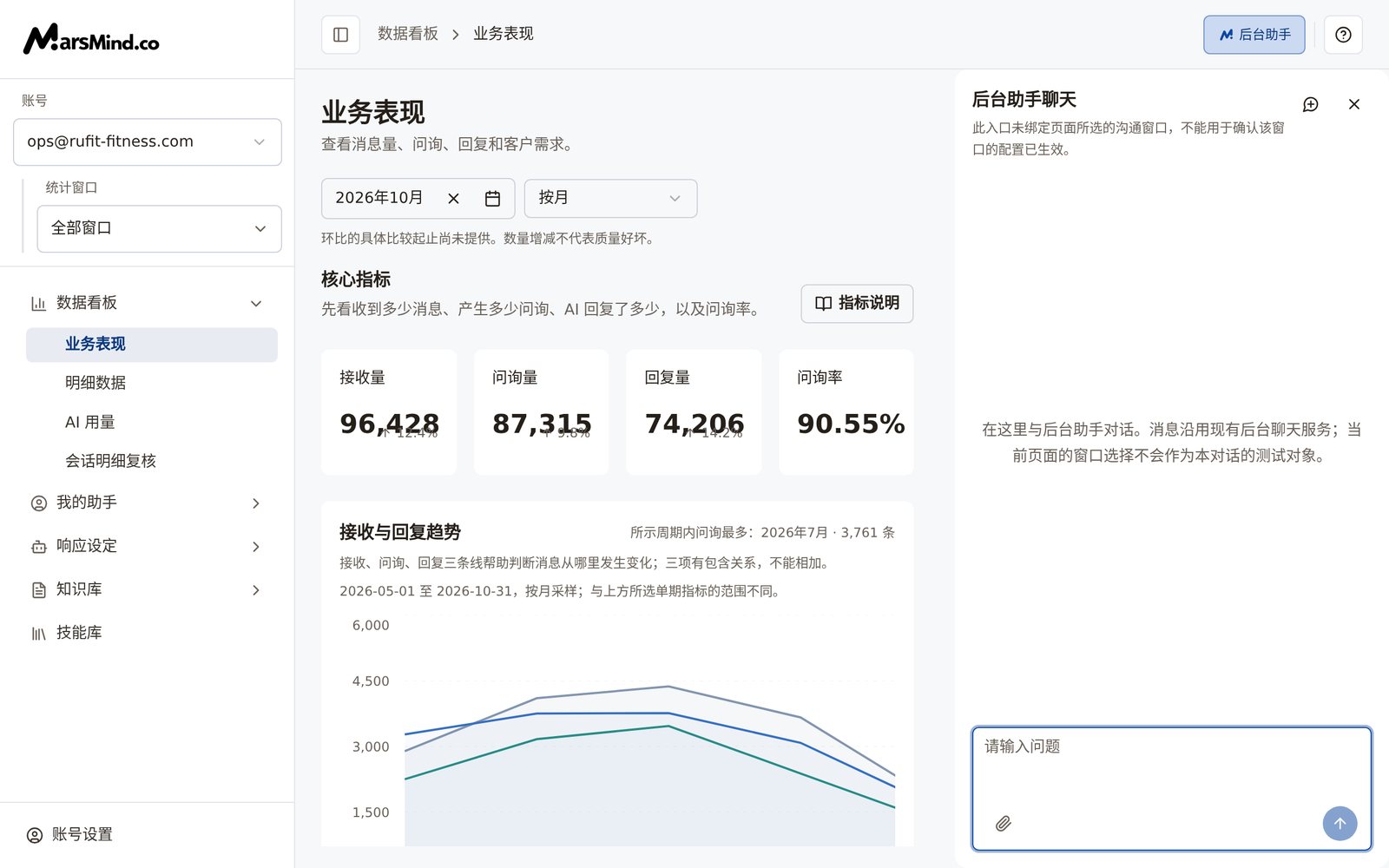Click the MarsMind.co logo

pos(91,39)
